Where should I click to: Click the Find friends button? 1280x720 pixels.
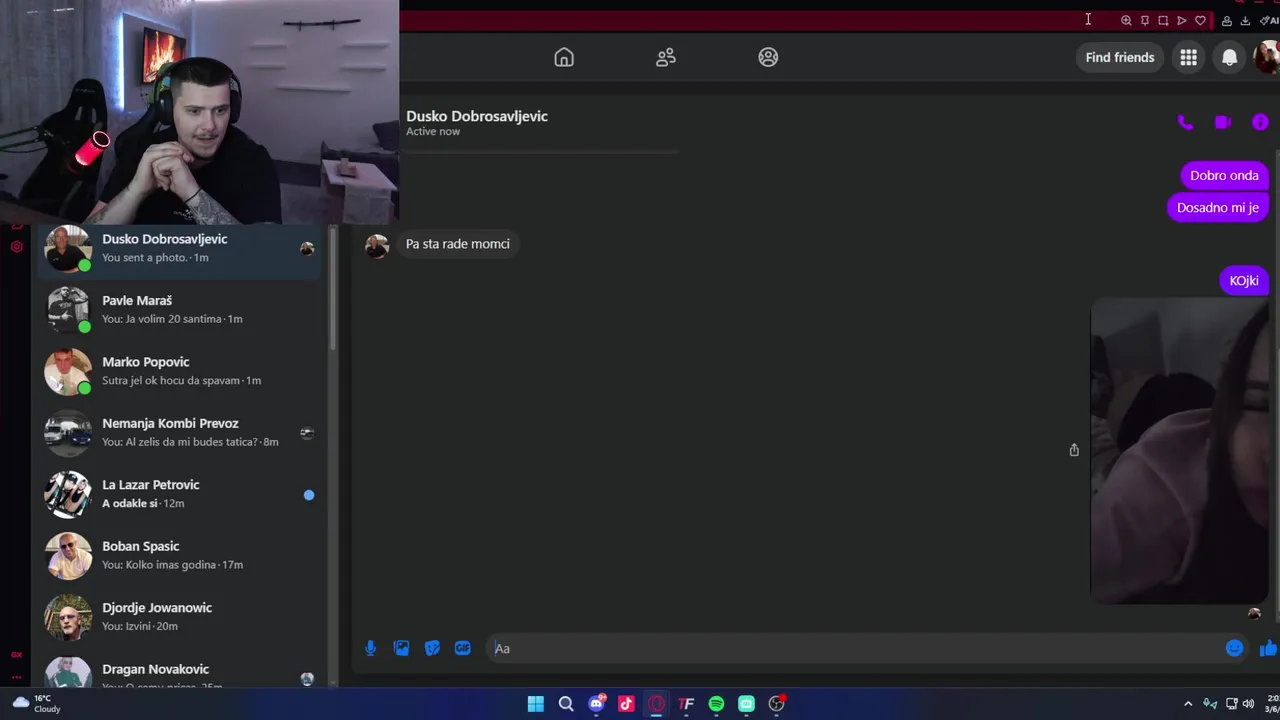coord(1120,57)
